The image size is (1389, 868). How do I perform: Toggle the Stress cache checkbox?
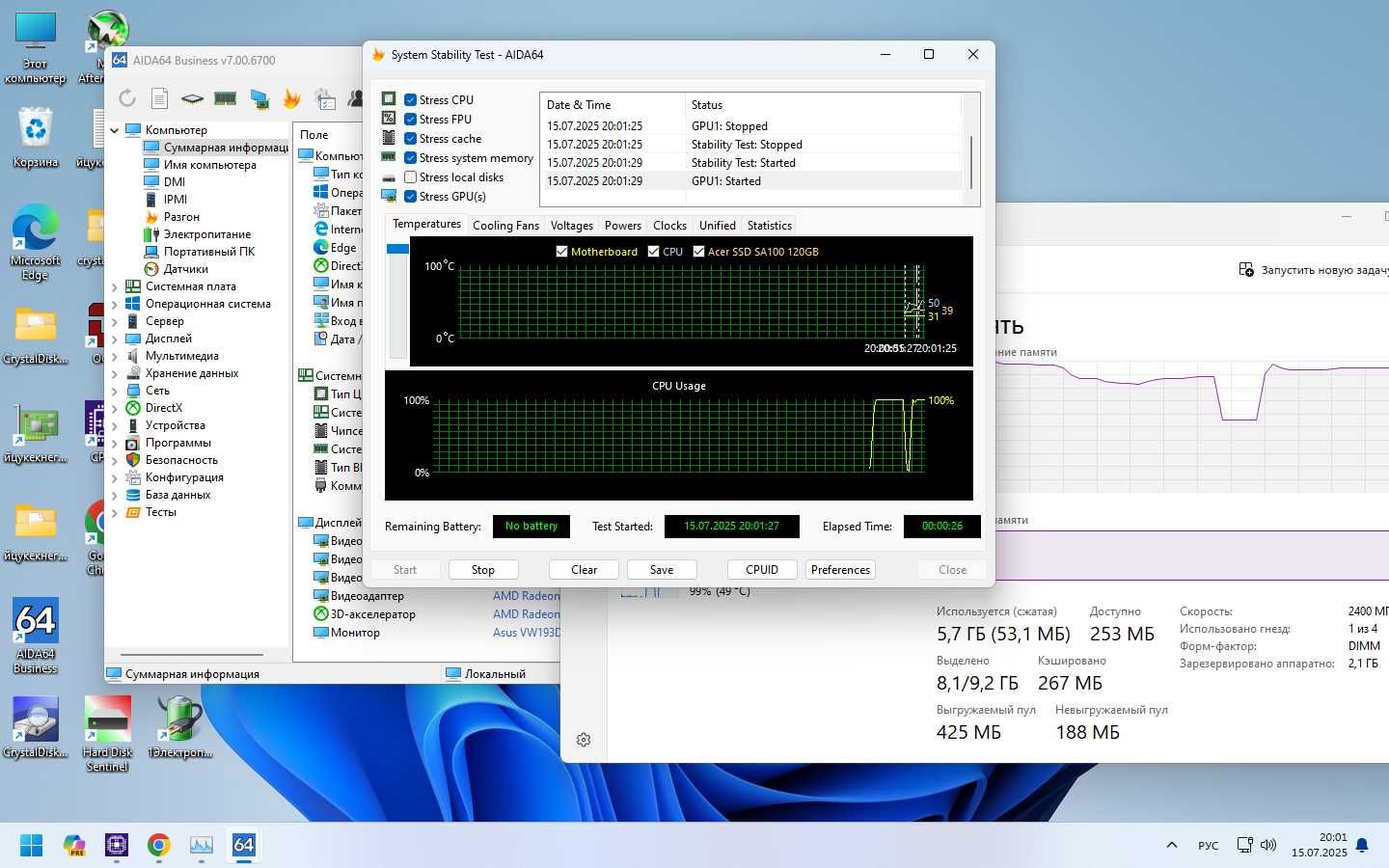click(x=411, y=139)
